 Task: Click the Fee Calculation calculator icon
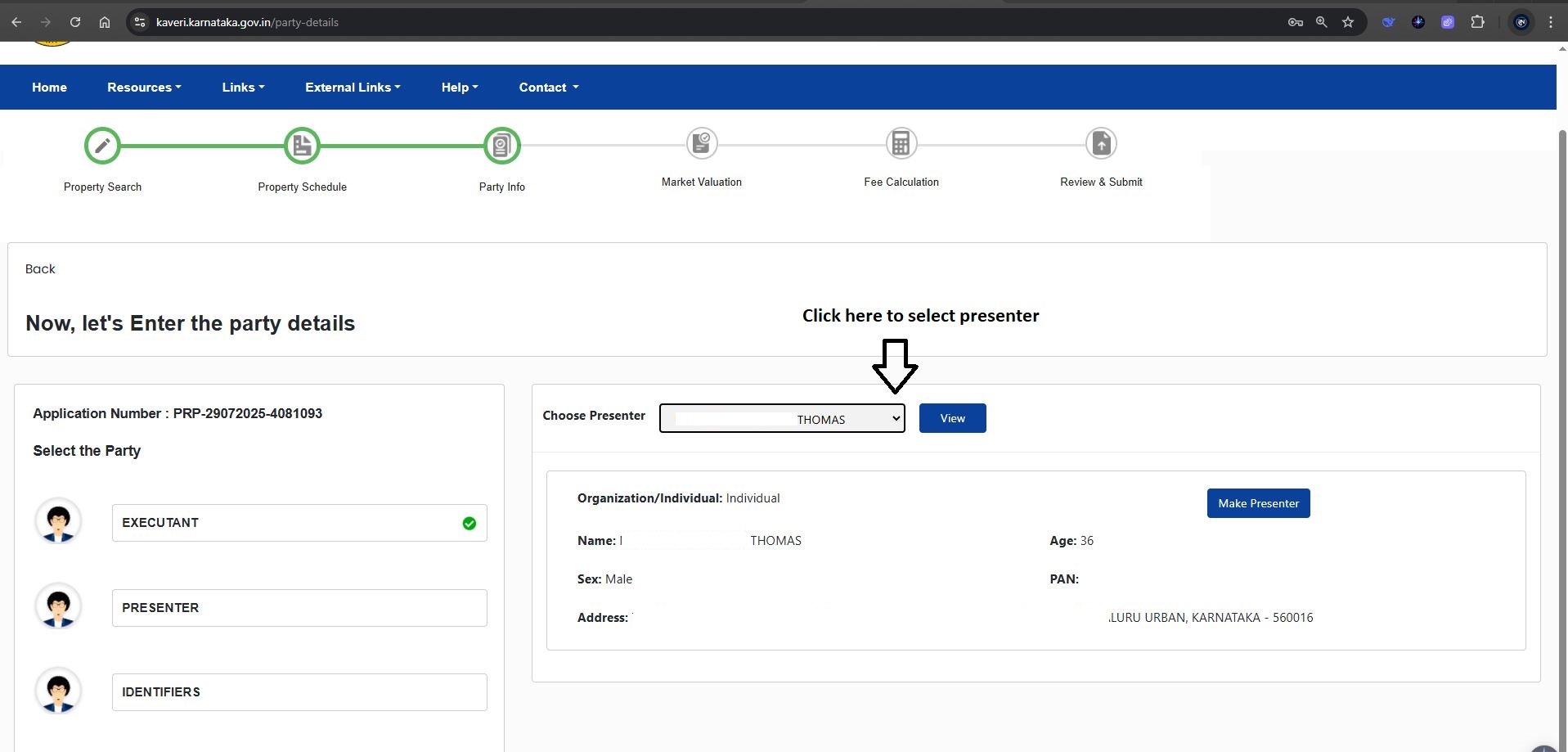(901, 143)
